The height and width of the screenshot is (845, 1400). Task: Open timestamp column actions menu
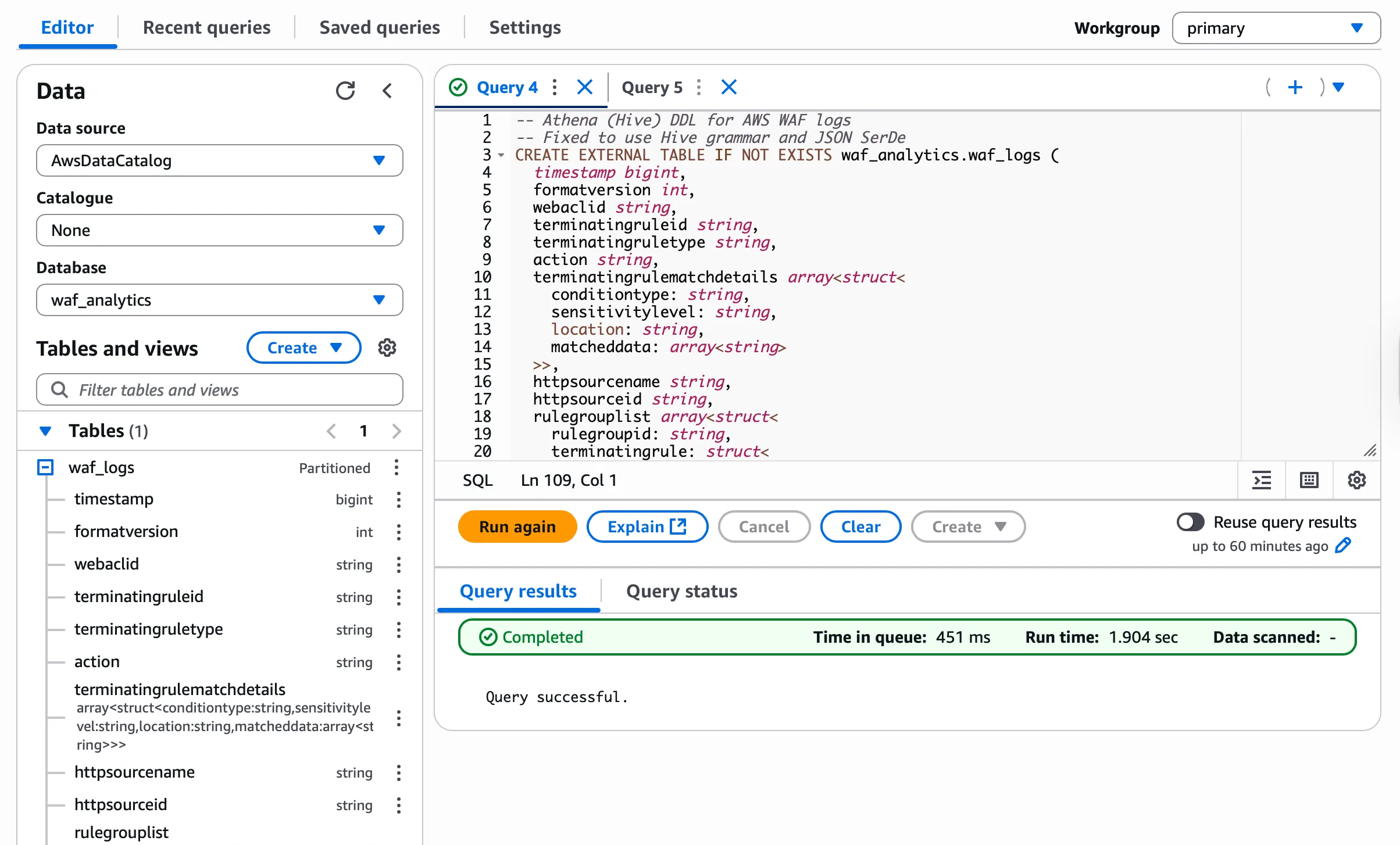click(x=399, y=500)
